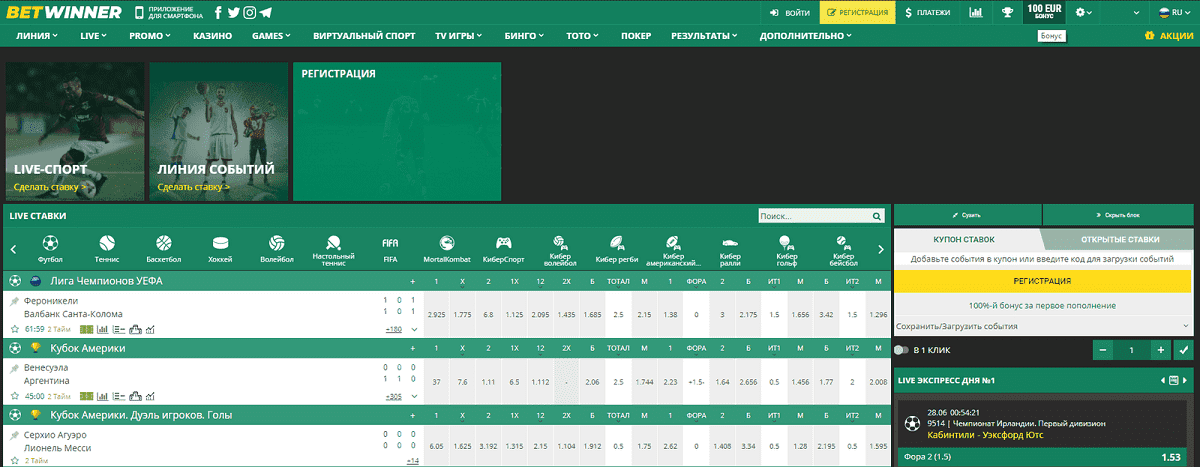1200x467 pixels.
Task: Switch to the ОТКРЫТЫЕ СТАВКИ tab
Action: [1120, 239]
